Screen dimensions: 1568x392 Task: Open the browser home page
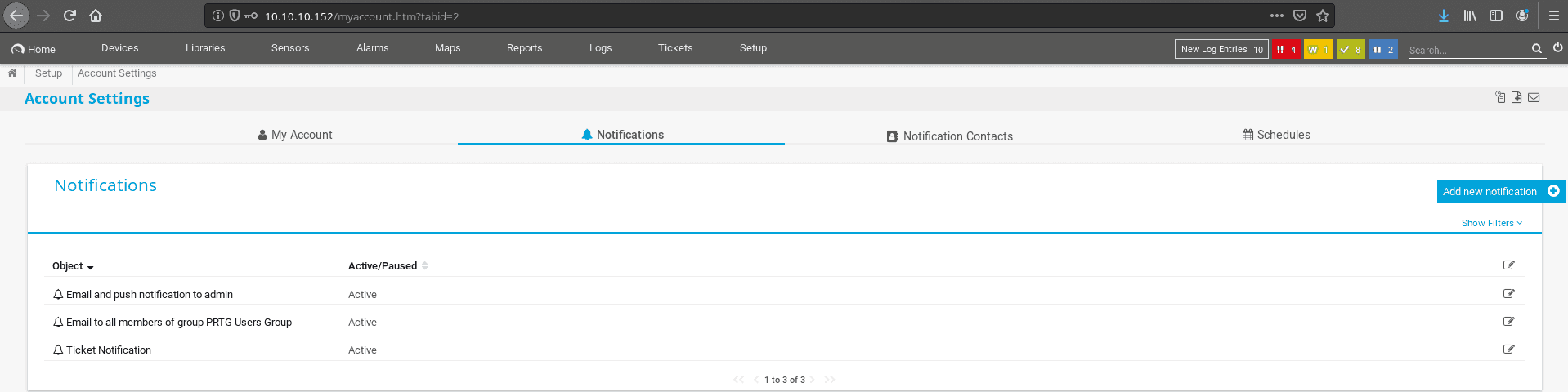[x=96, y=16]
